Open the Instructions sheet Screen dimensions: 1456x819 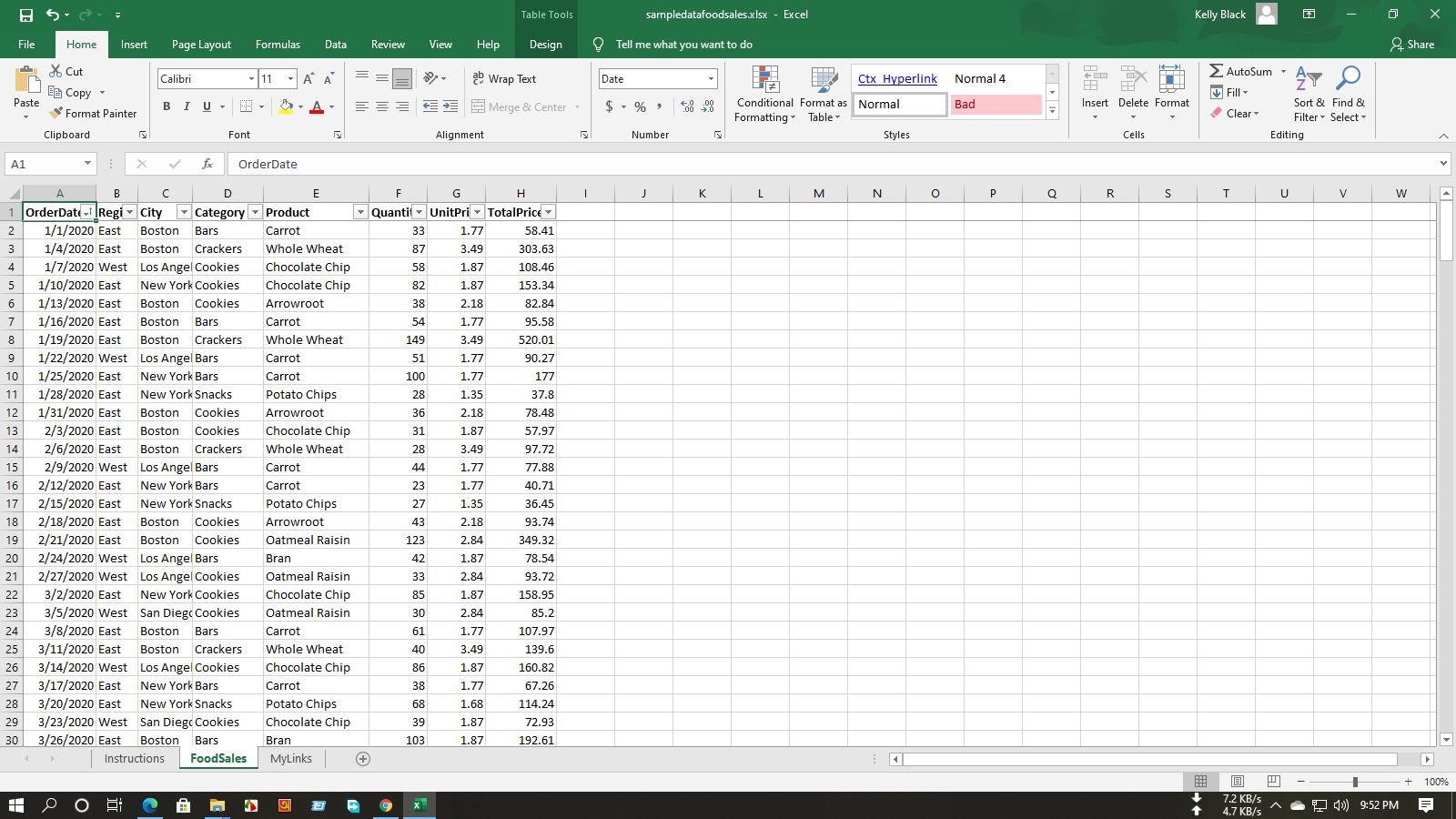(x=134, y=758)
